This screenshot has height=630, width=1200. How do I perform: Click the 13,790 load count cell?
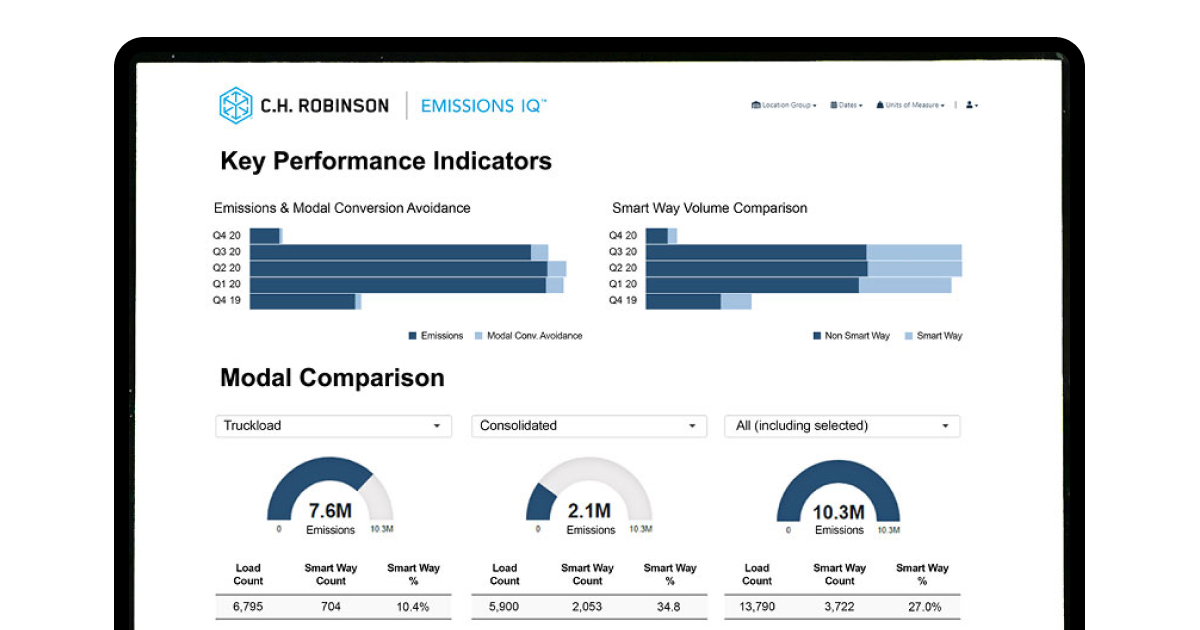757,607
